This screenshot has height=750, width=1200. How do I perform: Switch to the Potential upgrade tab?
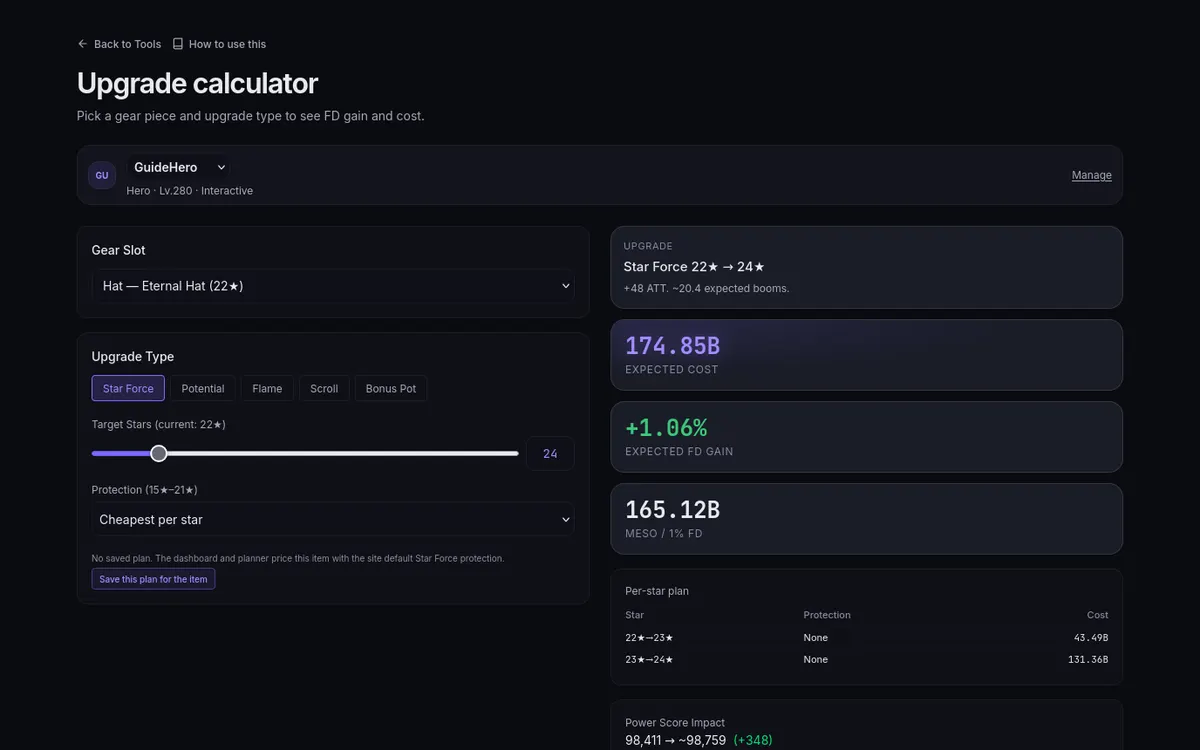pos(203,388)
